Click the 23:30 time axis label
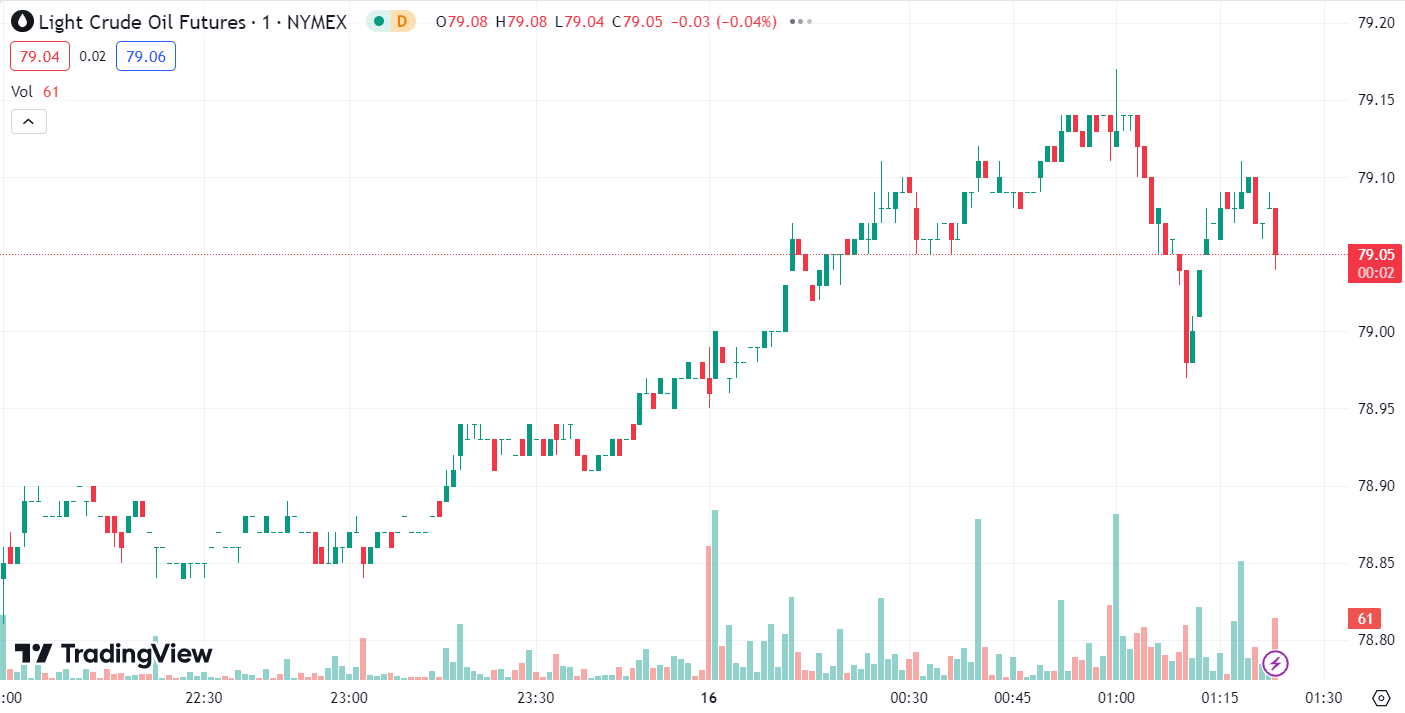 (535, 697)
